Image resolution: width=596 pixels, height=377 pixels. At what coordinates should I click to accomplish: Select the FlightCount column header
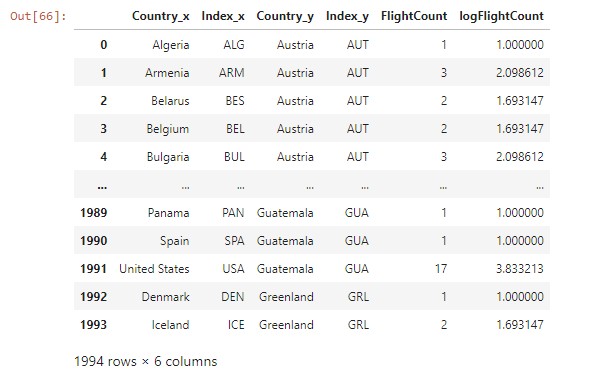tap(414, 16)
